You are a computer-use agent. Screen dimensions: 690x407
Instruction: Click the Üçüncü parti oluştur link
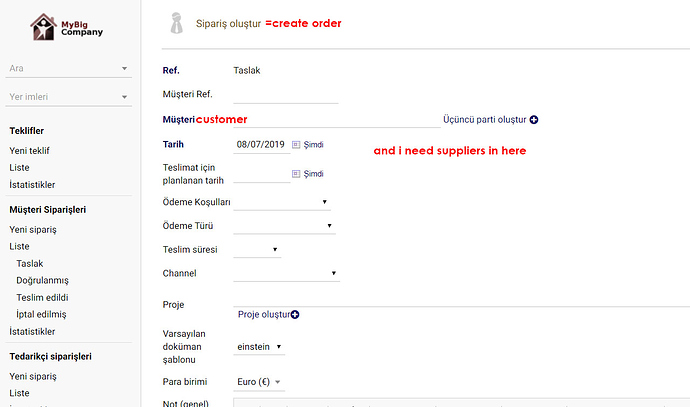click(x=484, y=120)
